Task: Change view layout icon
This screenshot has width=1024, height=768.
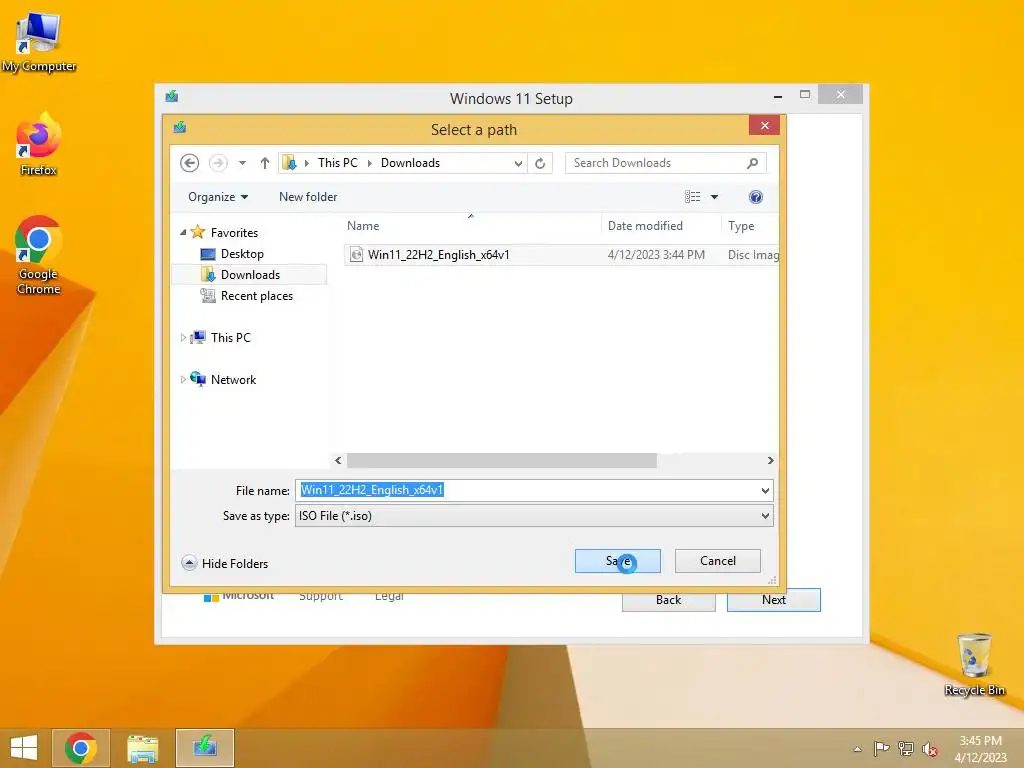Action: [692, 197]
